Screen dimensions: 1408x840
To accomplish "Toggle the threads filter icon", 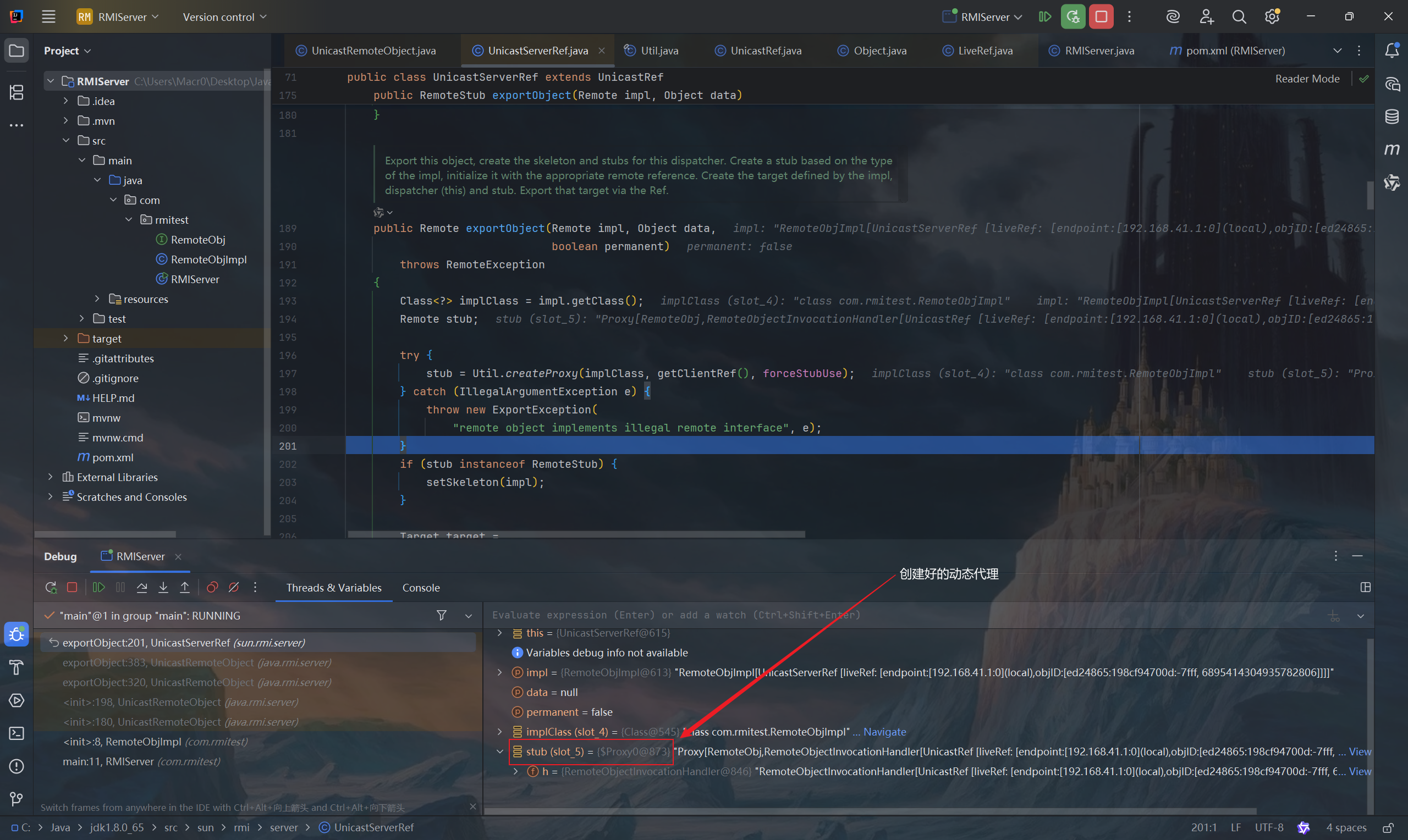I will 442,615.
